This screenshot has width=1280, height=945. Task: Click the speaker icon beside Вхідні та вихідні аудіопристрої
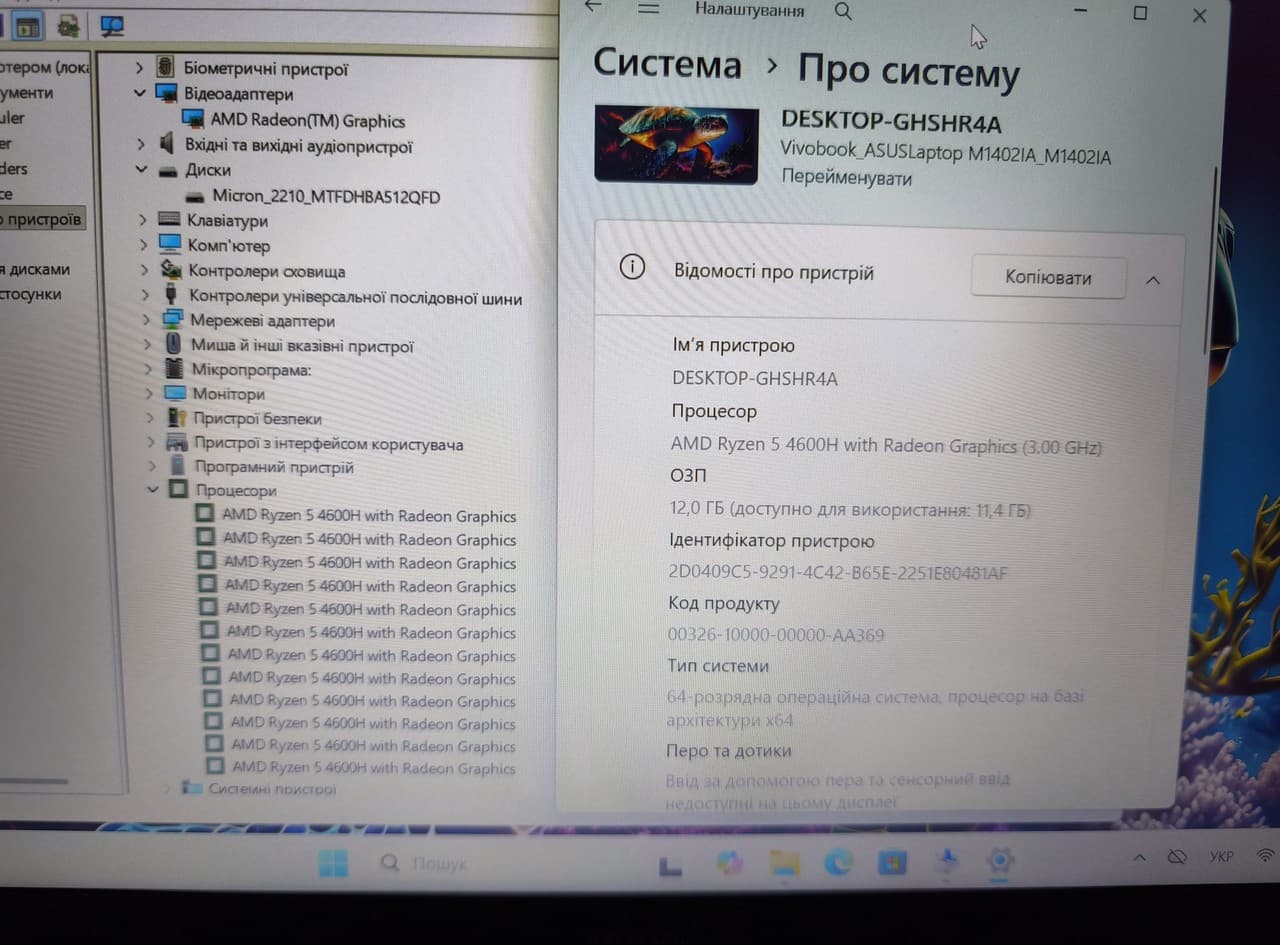[168, 146]
